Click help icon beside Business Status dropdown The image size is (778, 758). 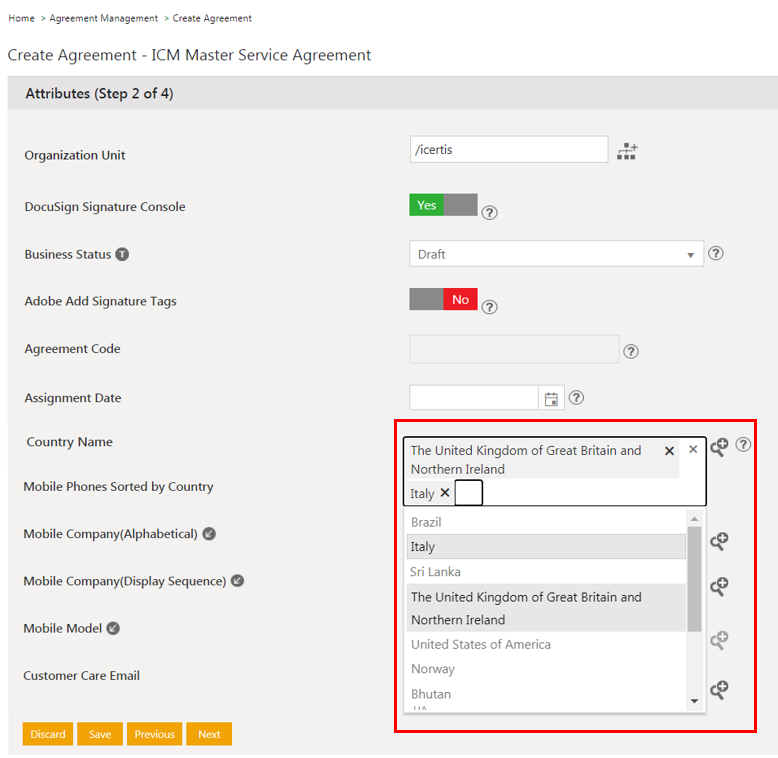715,253
